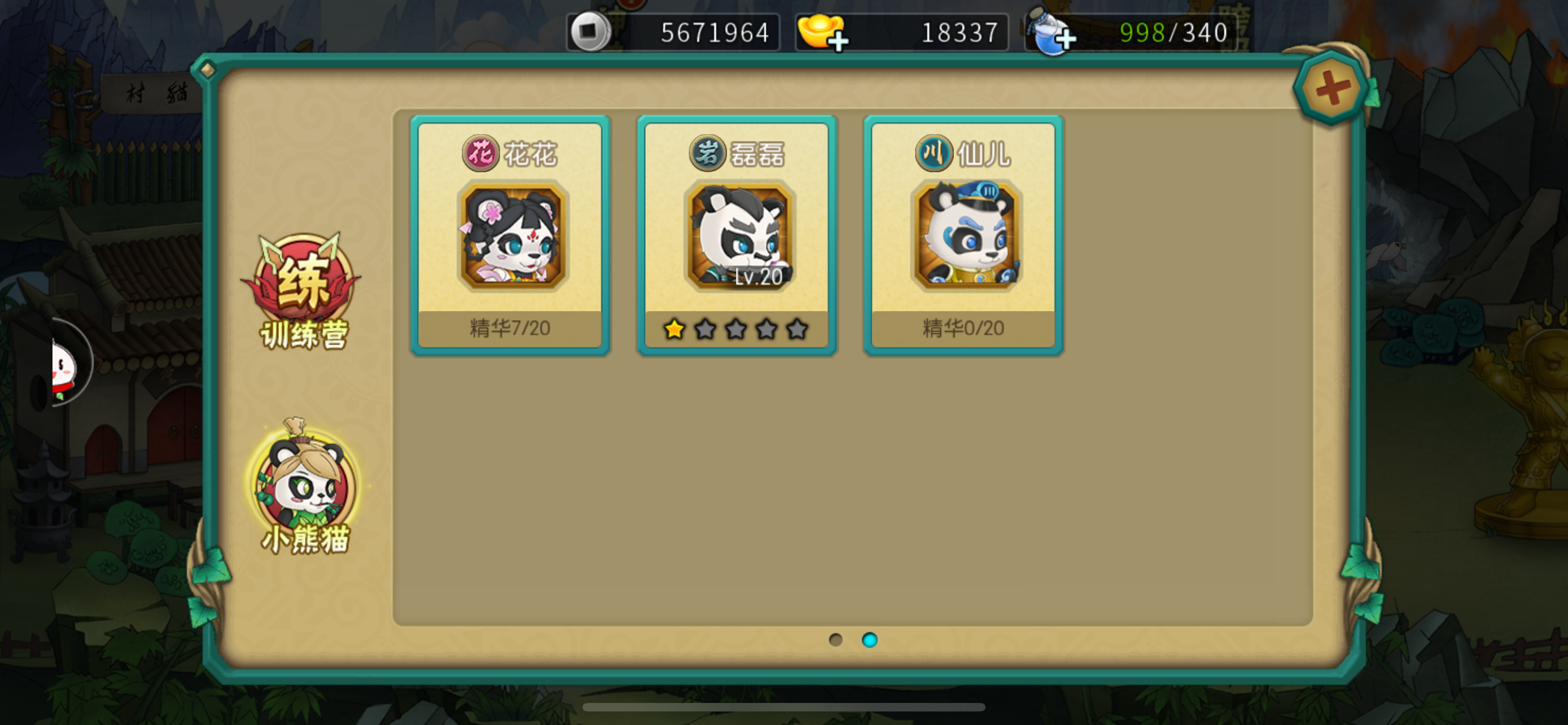Tap the pink 花 element badge

click(481, 153)
